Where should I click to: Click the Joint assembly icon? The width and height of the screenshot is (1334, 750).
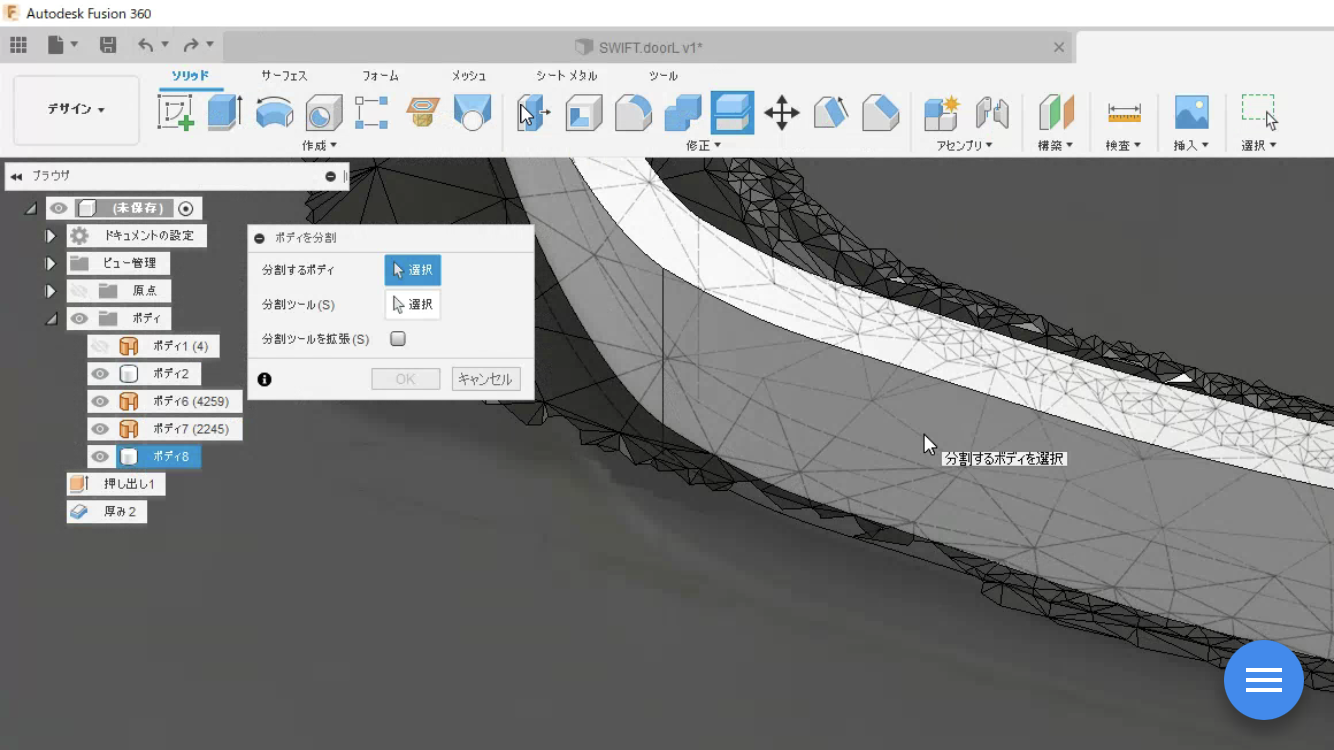pos(992,112)
